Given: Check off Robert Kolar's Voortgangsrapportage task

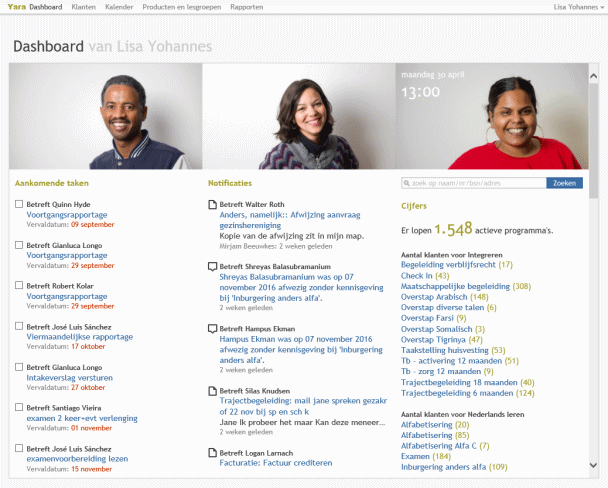Looking at the screenshot, I should (20, 286).
